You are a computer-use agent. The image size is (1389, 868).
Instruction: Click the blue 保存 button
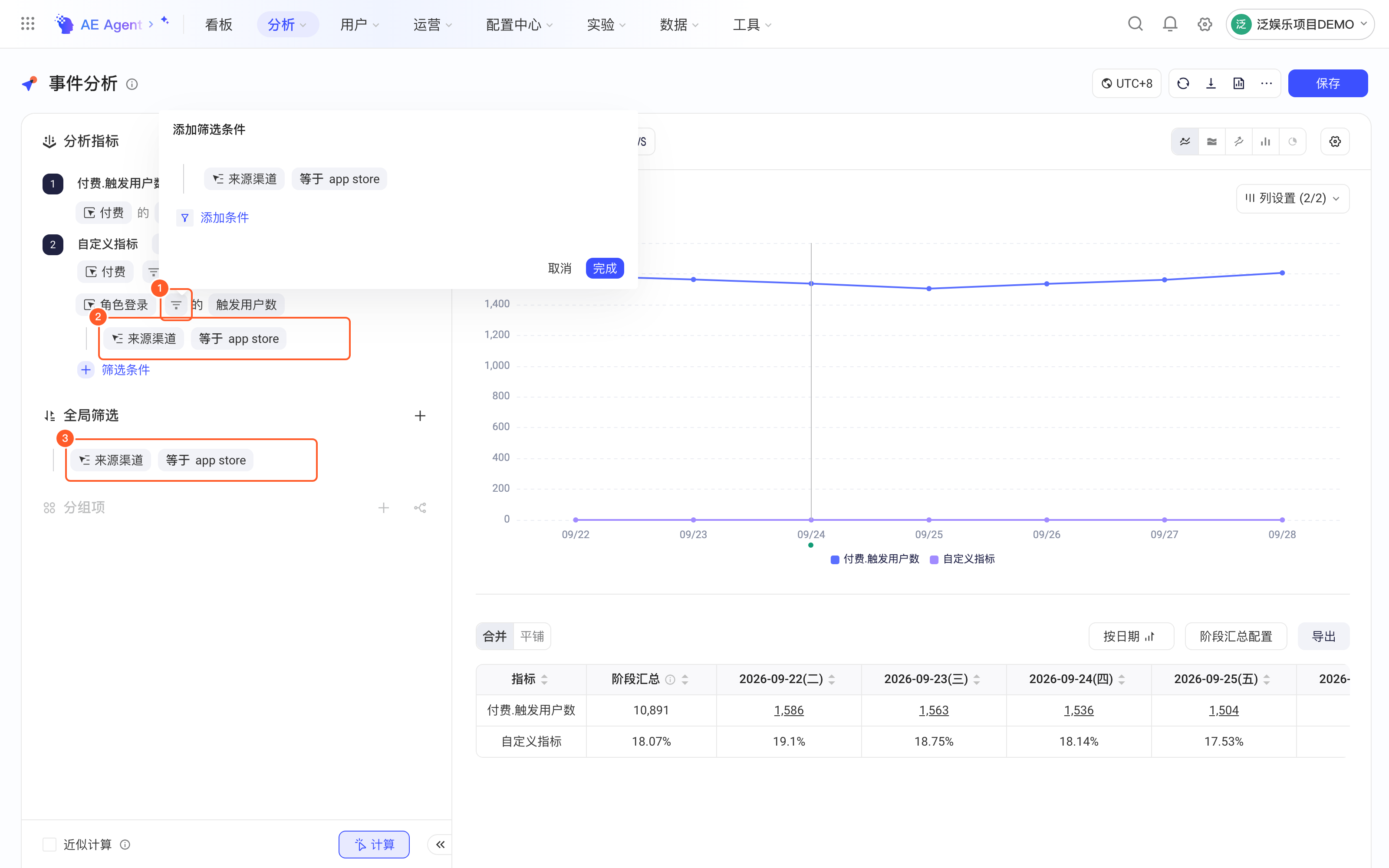click(x=1328, y=84)
